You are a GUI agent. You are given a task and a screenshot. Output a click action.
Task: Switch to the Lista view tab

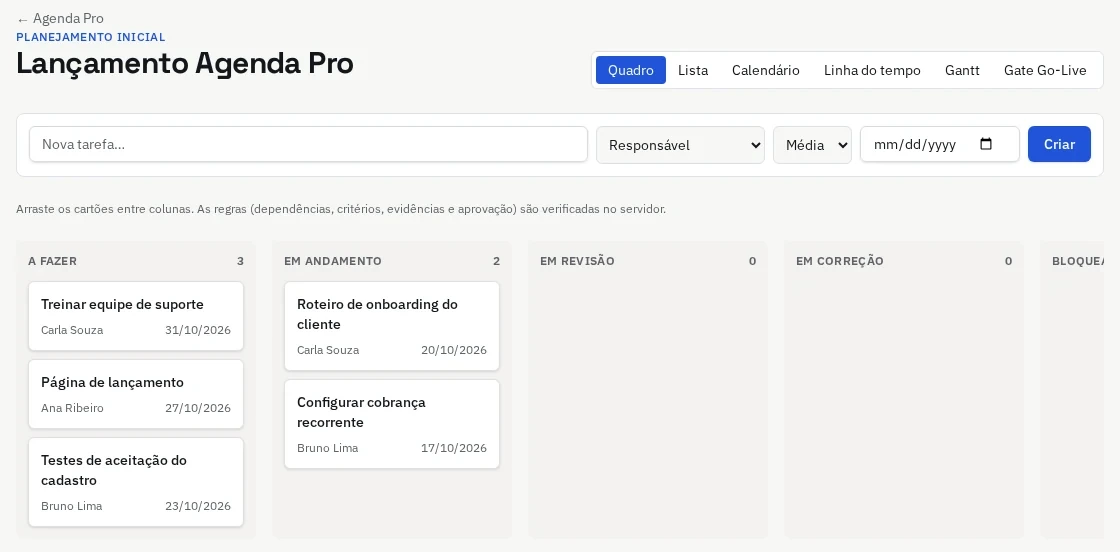pyautogui.click(x=693, y=70)
